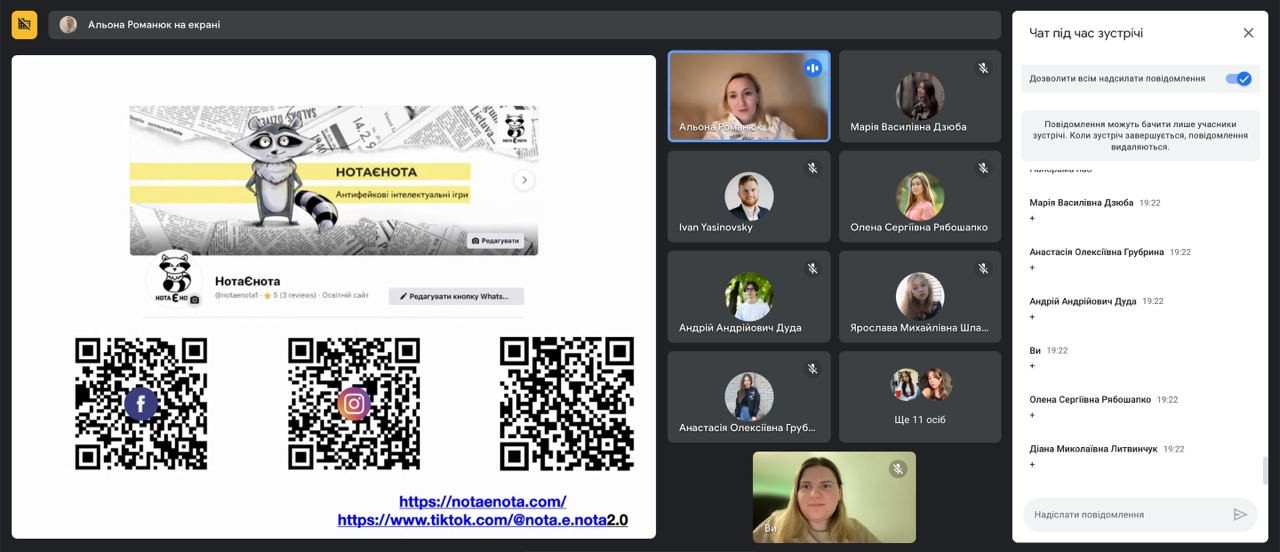The height and width of the screenshot is (552, 1280).
Task: Open the TikTok nota.e.nota link
Action: (x=482, y=520)
